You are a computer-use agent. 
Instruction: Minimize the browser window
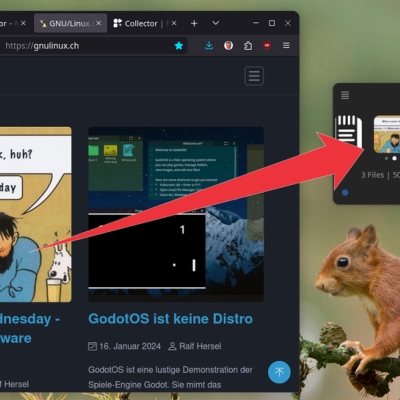[x=256, y=23]
